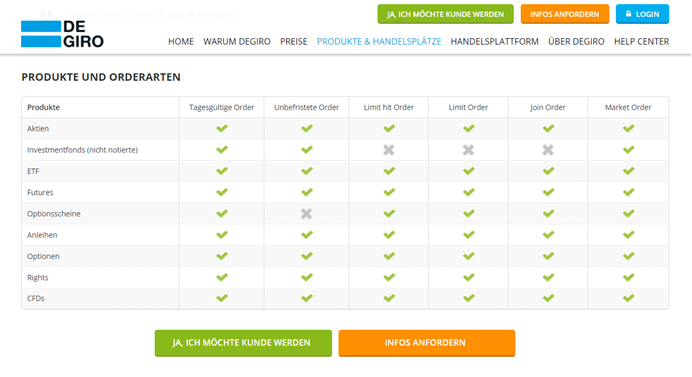The image size is (692, 377).
Task: Click the 'Produkte und Orderarten' heading
Action: (x=101, y=77)
